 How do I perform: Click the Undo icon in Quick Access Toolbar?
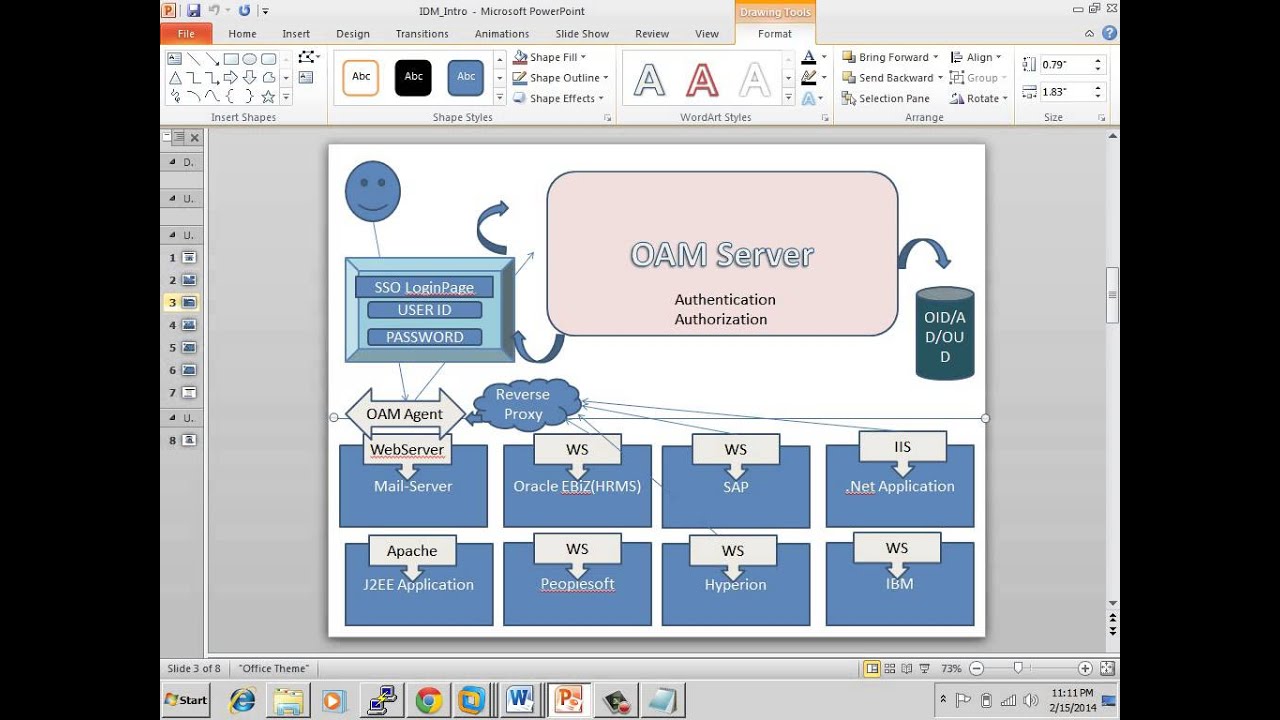[x=214, y=10]
